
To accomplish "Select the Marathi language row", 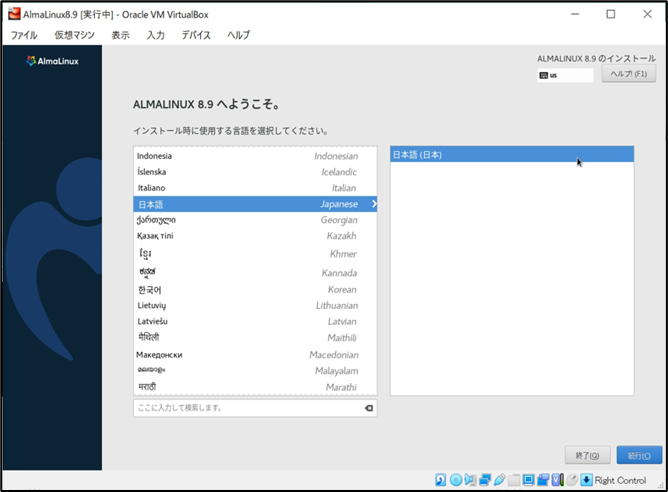I will pos(255,387).
